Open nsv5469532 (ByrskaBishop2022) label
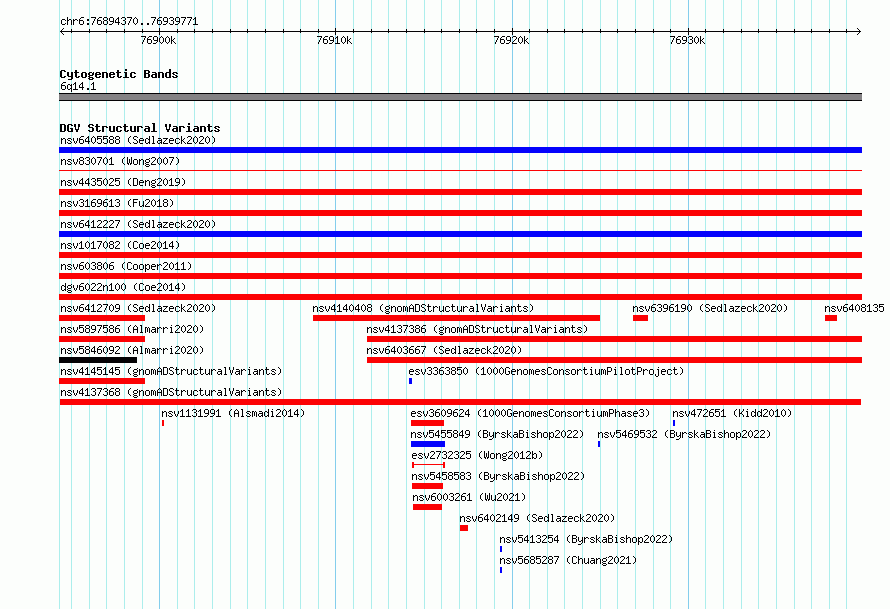Viewport: 890px width, 609px height. [x=684, y=434]
